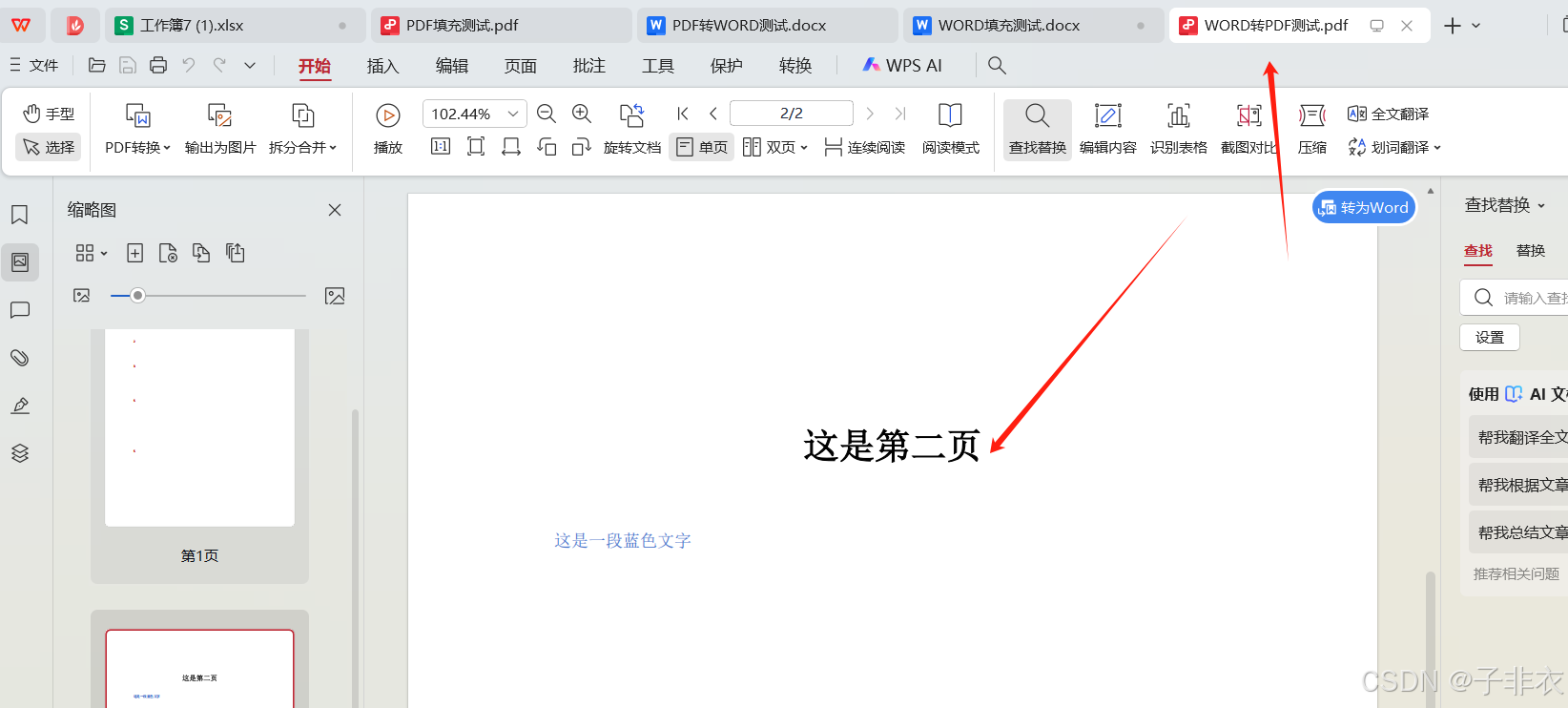The width and height of the screenshot is (1568, 708).
Task: Click the print icon
Action: (158, 65)
